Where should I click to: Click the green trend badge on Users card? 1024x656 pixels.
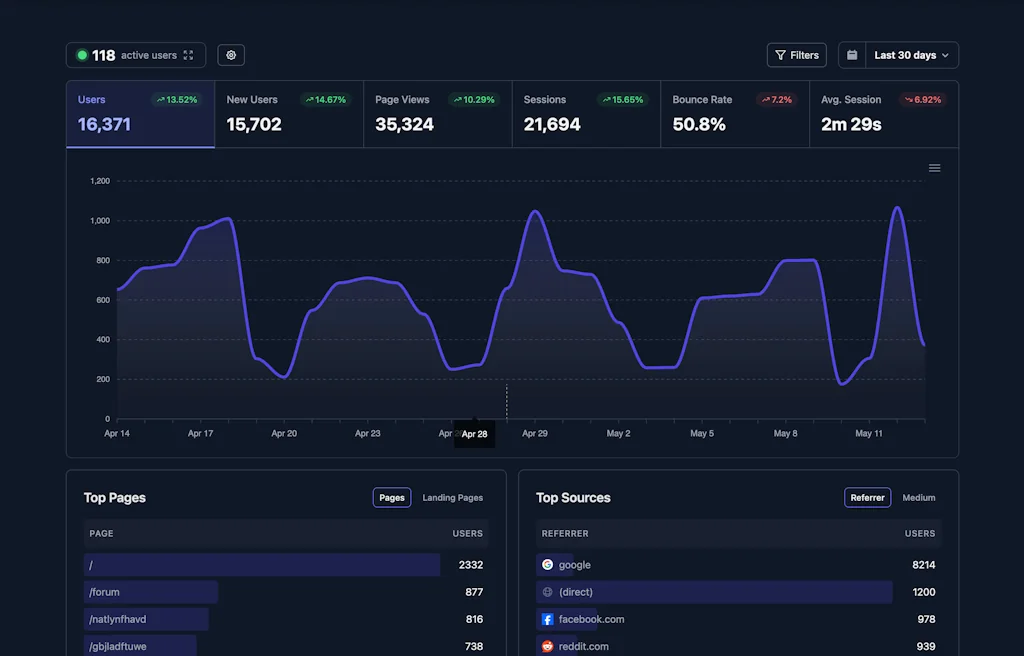(174, 99)
